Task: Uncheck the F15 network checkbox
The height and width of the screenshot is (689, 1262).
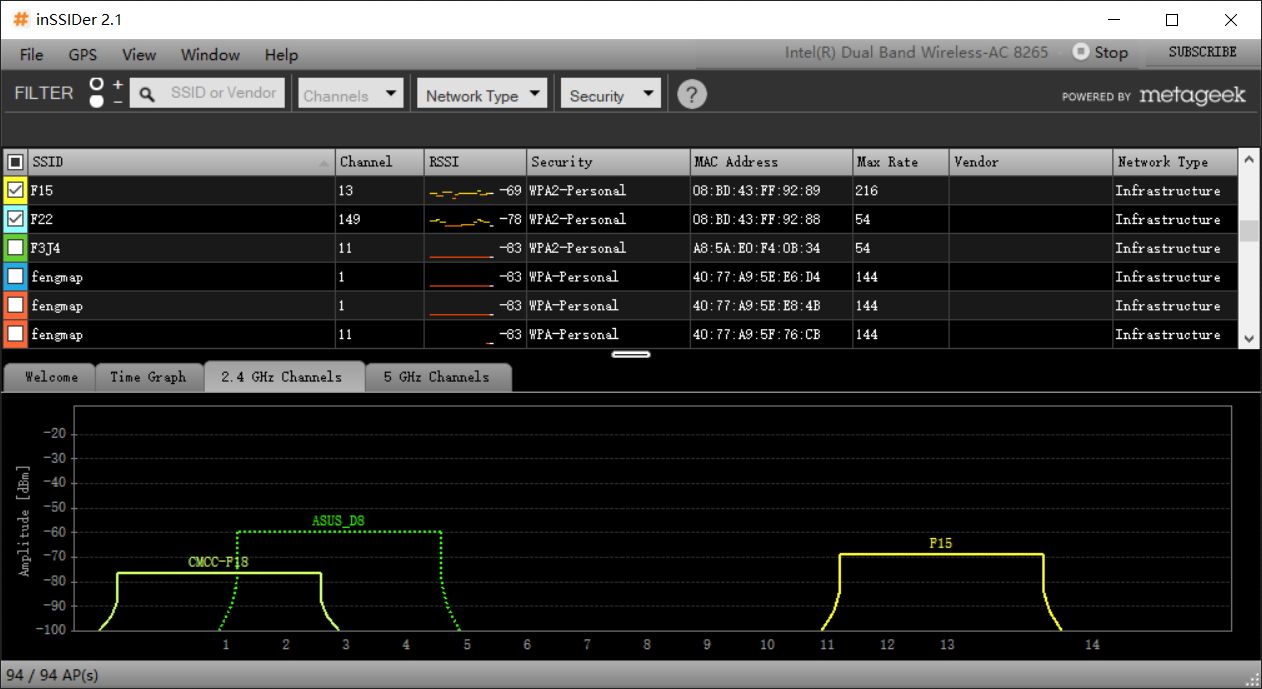Action: point(15,190)
